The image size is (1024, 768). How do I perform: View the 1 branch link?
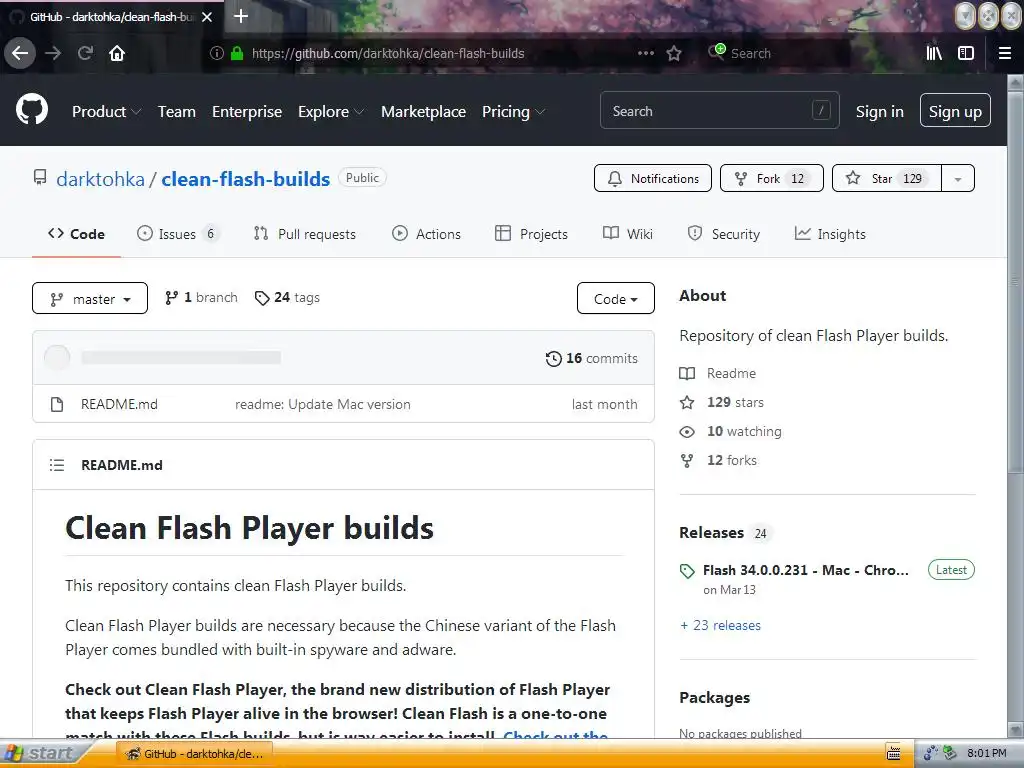(201, 298)
